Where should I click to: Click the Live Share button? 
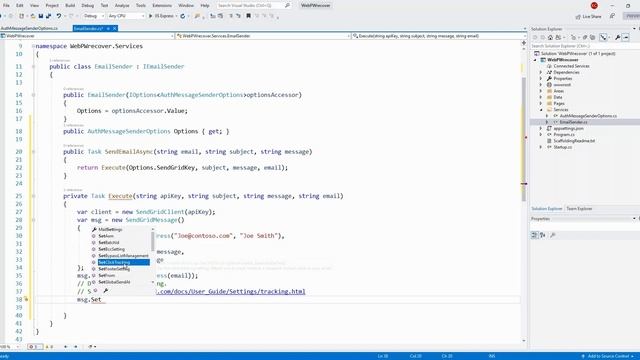click(588, 16)
